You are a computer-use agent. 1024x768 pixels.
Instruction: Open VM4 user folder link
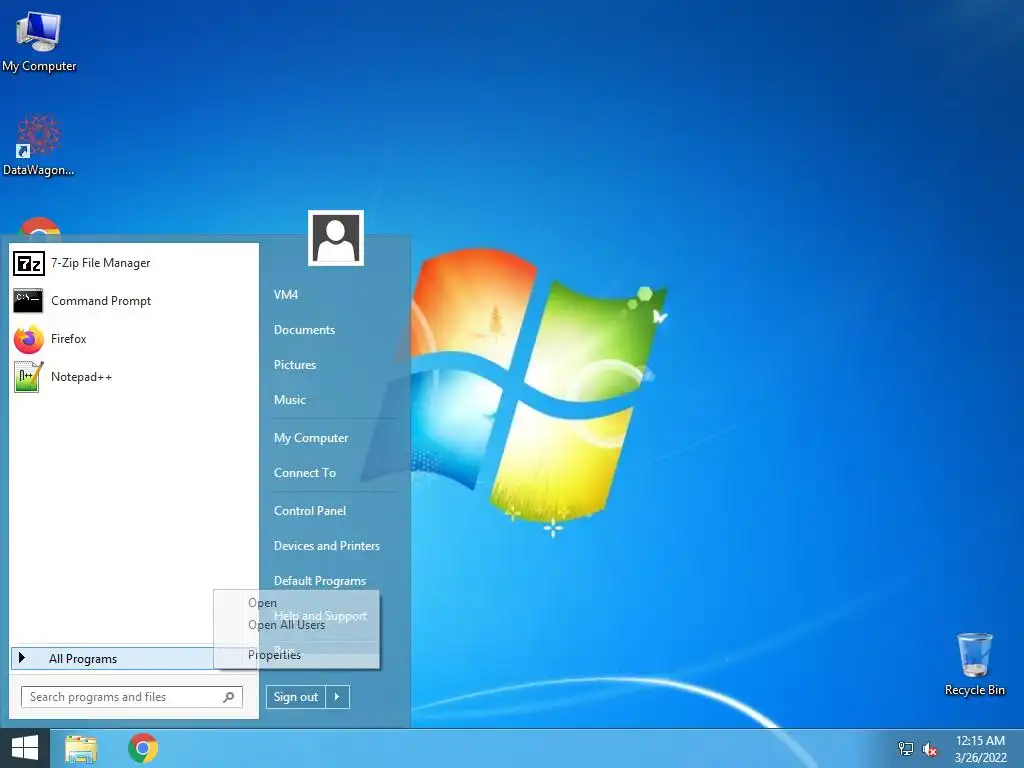286,295
